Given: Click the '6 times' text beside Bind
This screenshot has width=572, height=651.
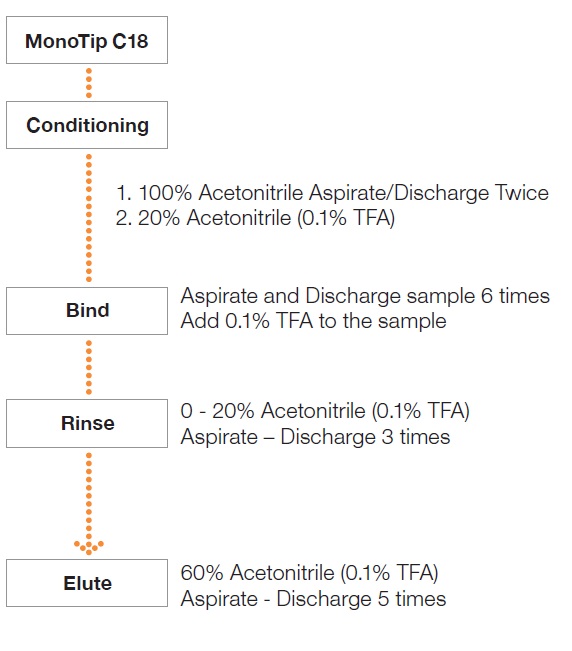Looking at the screenshot, I should [515, 296].
